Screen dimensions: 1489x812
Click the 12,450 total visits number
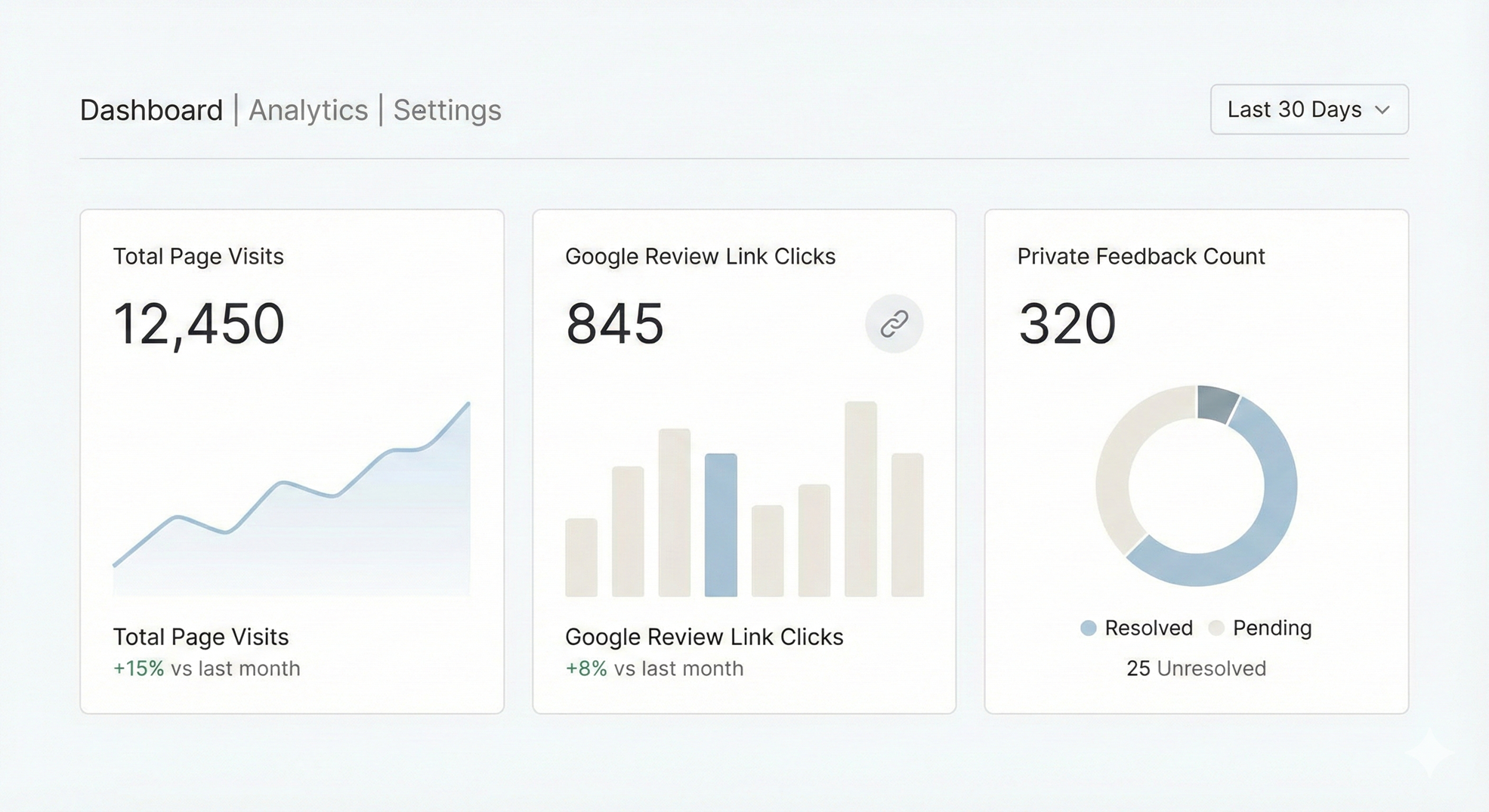click(199, 324)
